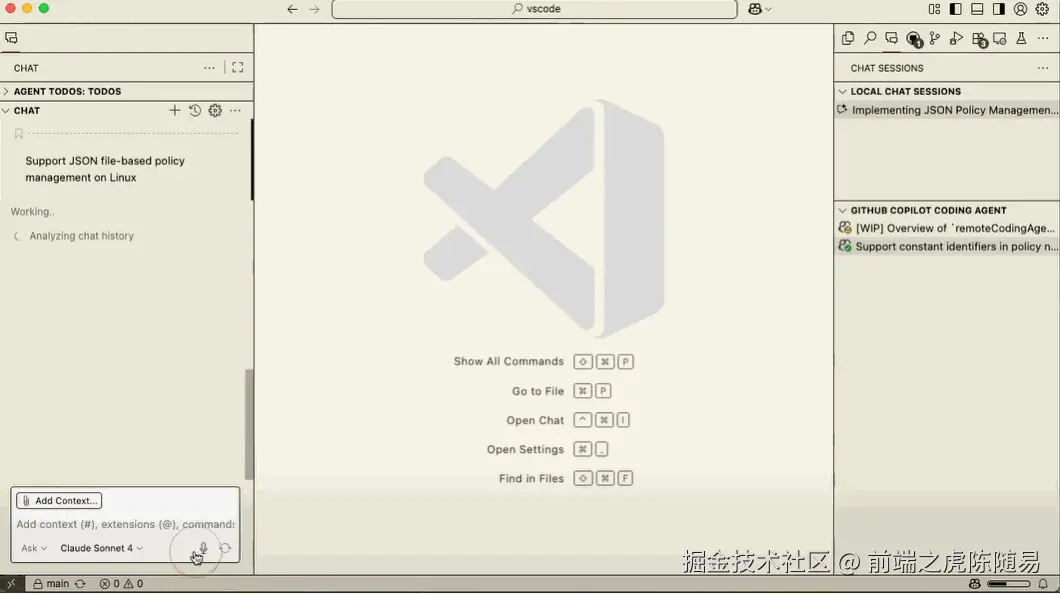Screen dimensions: 1060x594
Task: Click the bookmark checkpoint icon in chat
Action: [x=19, y=134]
